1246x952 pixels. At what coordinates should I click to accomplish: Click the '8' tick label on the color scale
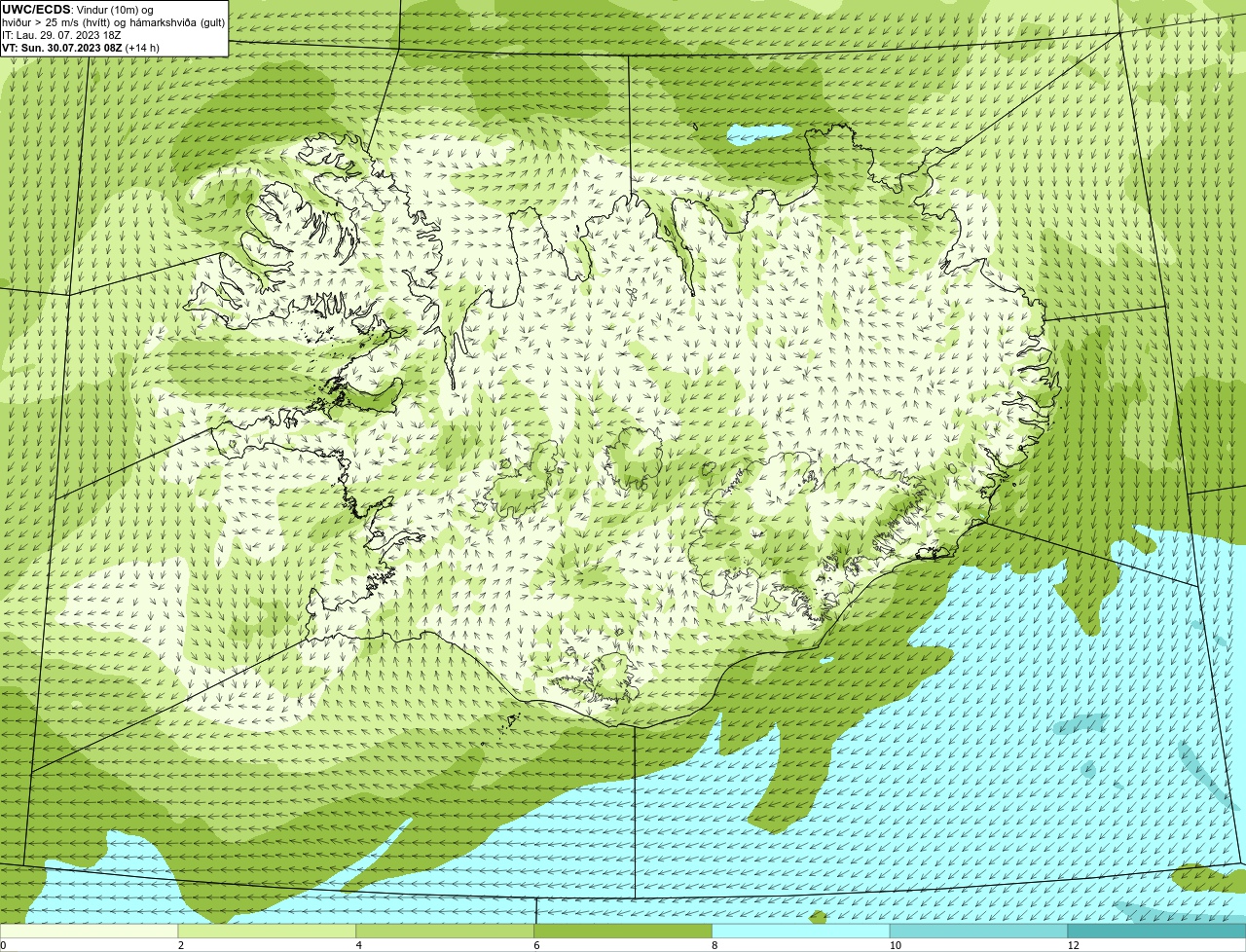715,945
